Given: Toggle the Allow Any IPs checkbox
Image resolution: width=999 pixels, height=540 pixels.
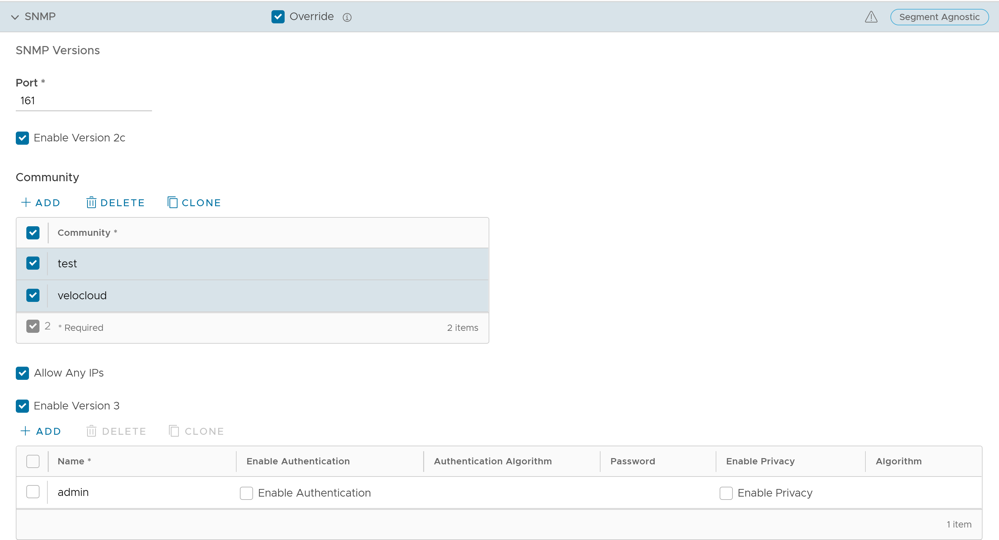Looking at the screenshot, I should [22, 373].
